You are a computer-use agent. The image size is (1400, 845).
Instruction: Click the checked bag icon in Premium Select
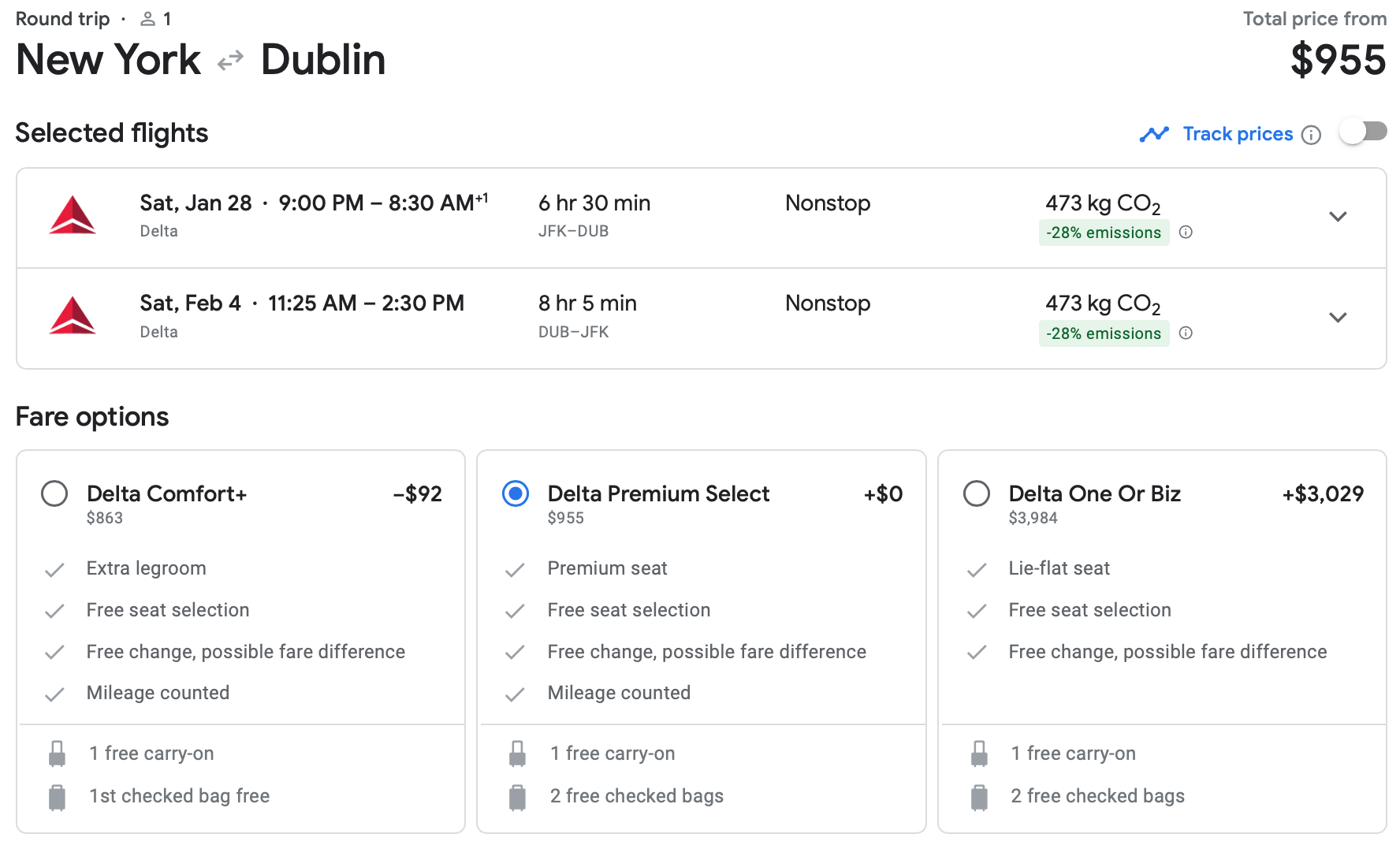517,797
